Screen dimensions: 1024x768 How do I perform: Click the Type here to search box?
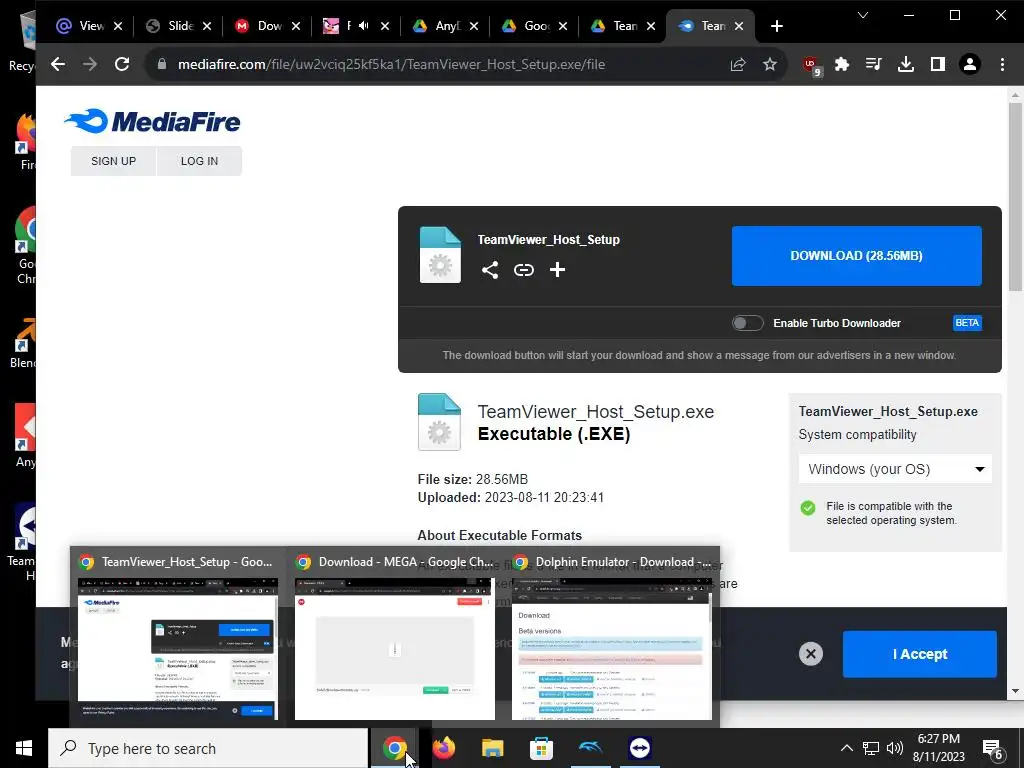(208, 748)
